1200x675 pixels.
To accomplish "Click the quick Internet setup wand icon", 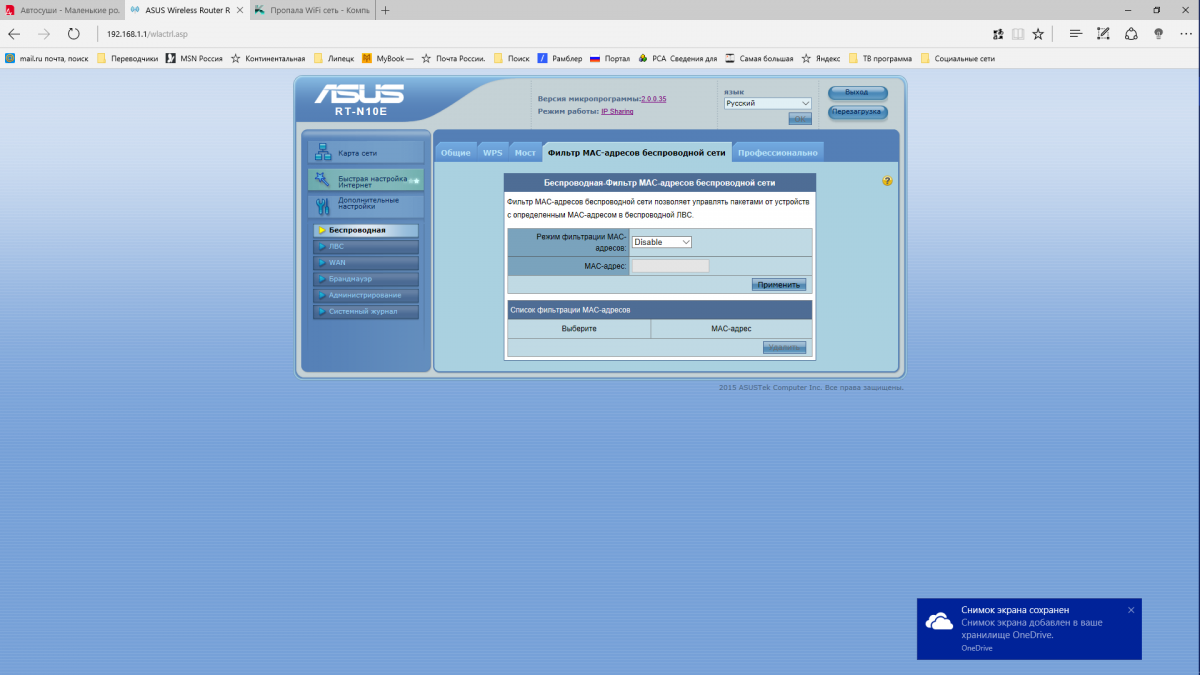I will pyautogui.click(x=323, y=180).
